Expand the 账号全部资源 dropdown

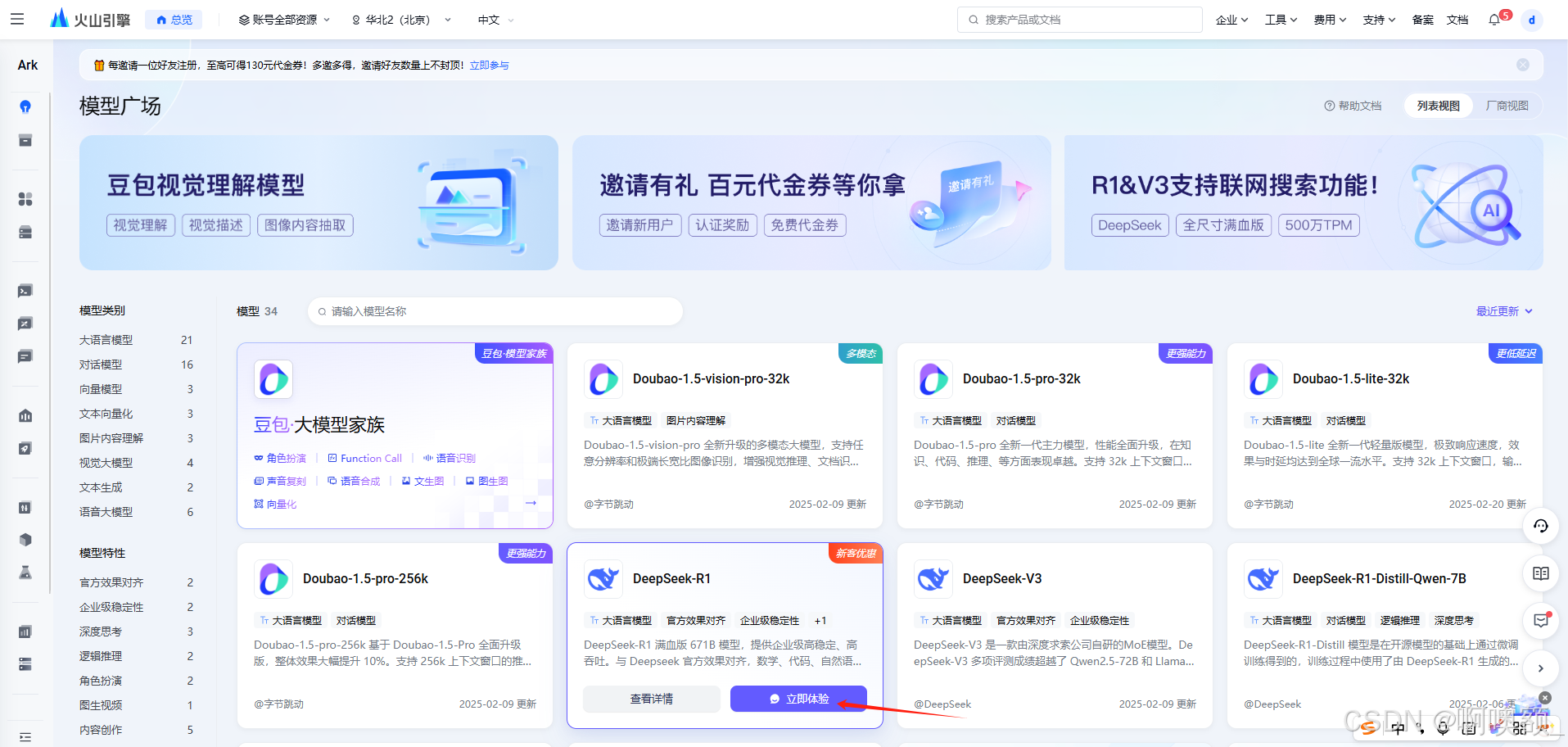click(284, 20)
